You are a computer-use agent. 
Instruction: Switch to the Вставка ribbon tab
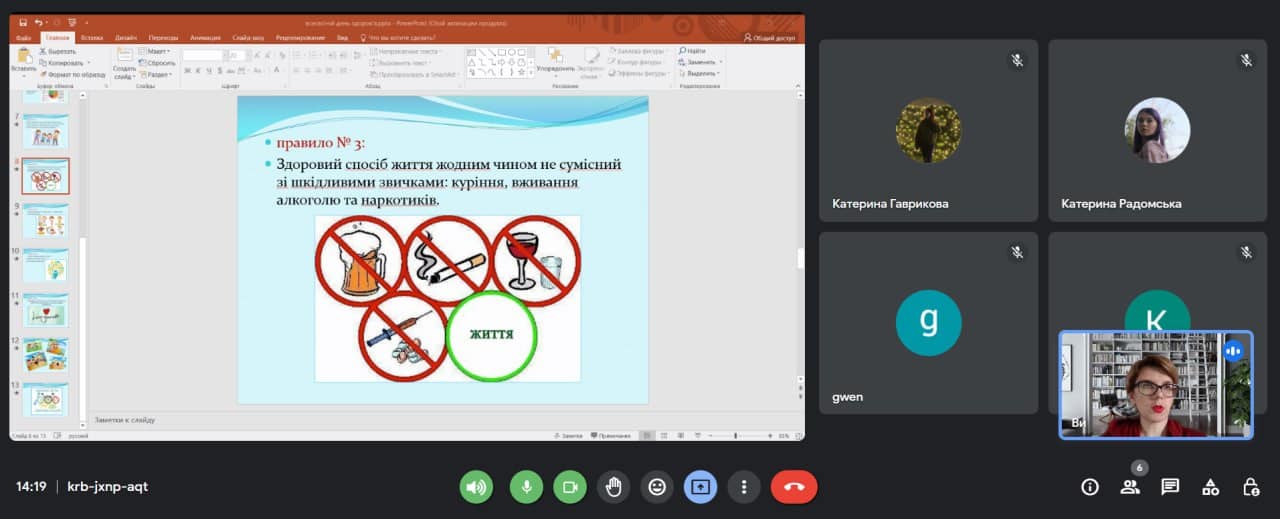click(92, 37)
